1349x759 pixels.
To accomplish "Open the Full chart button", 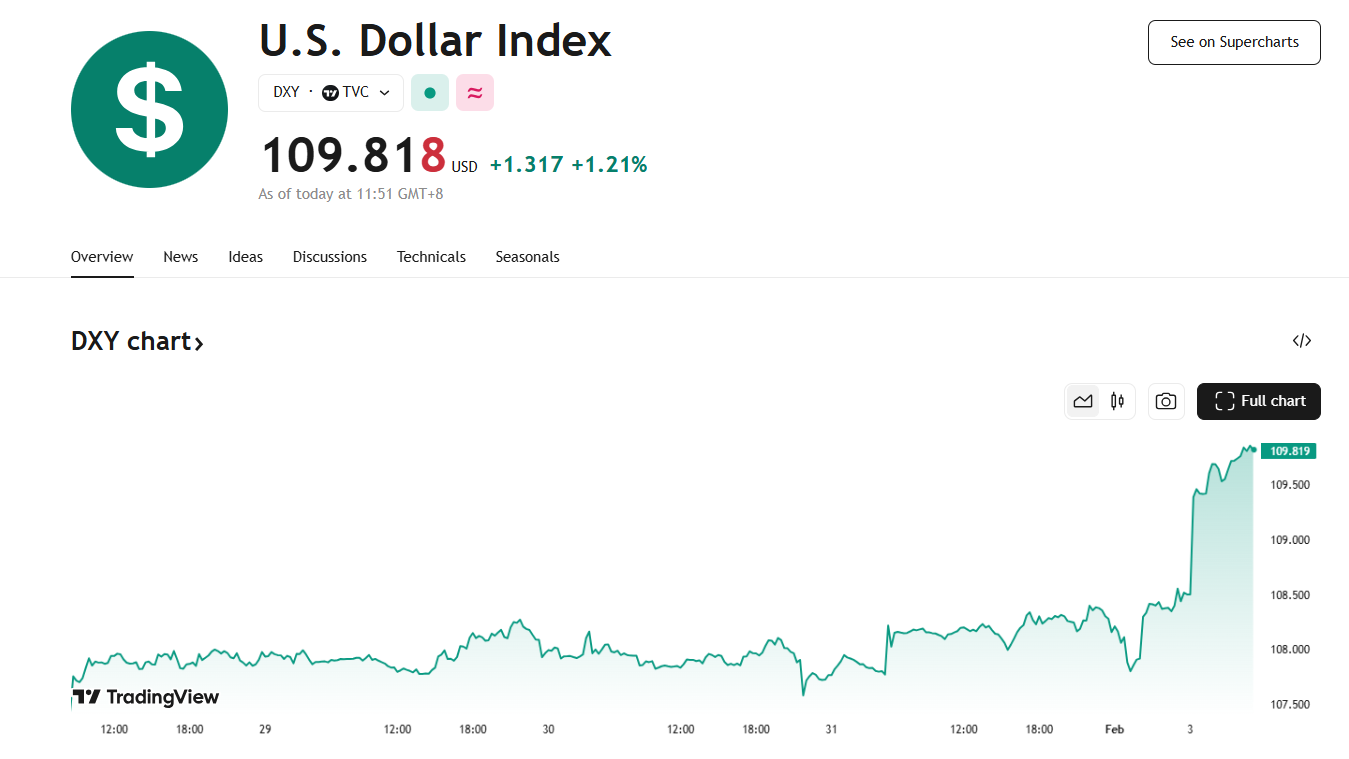I will pos(1258,401).
